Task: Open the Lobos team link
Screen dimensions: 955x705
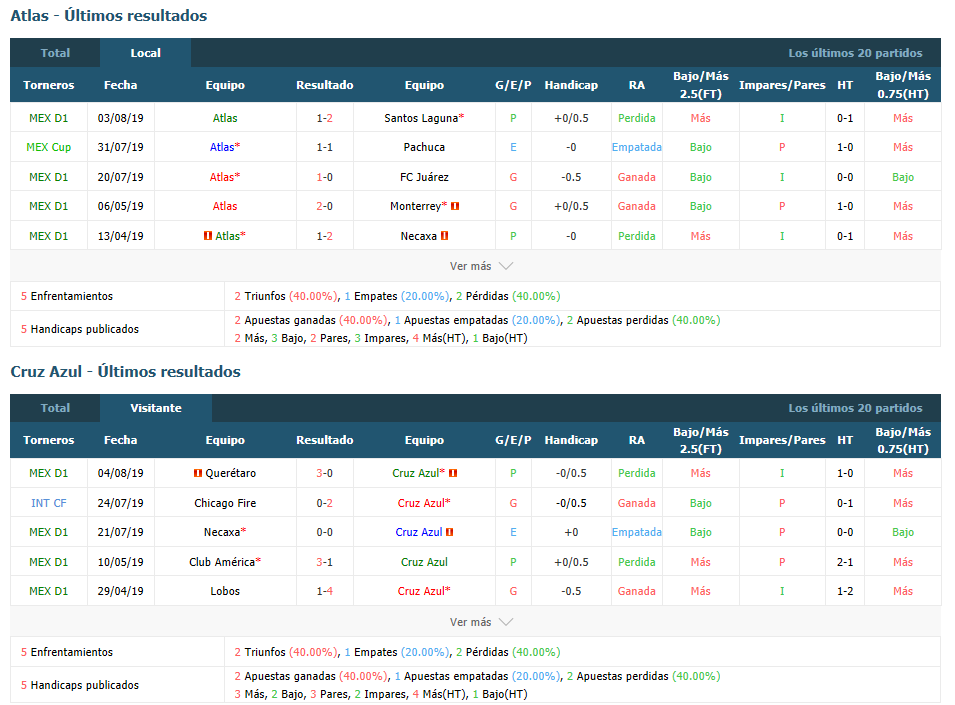Action: 225,591
